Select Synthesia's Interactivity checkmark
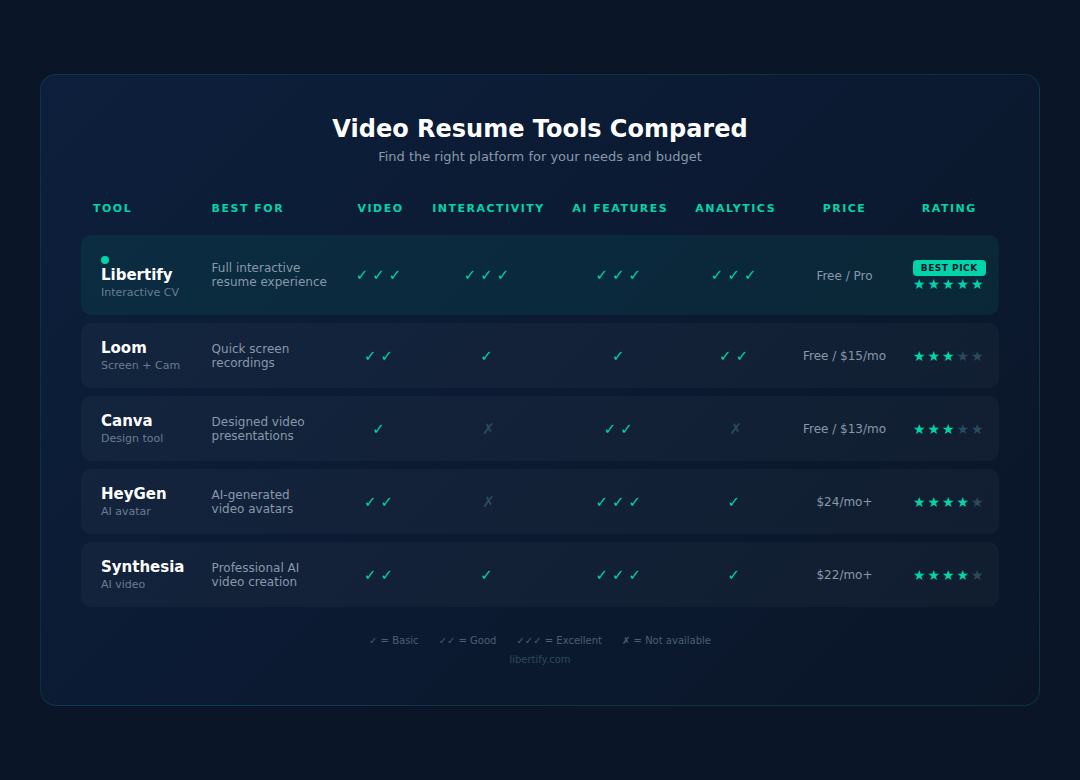This screenshot has width=1080, height=780. (486, 574)
